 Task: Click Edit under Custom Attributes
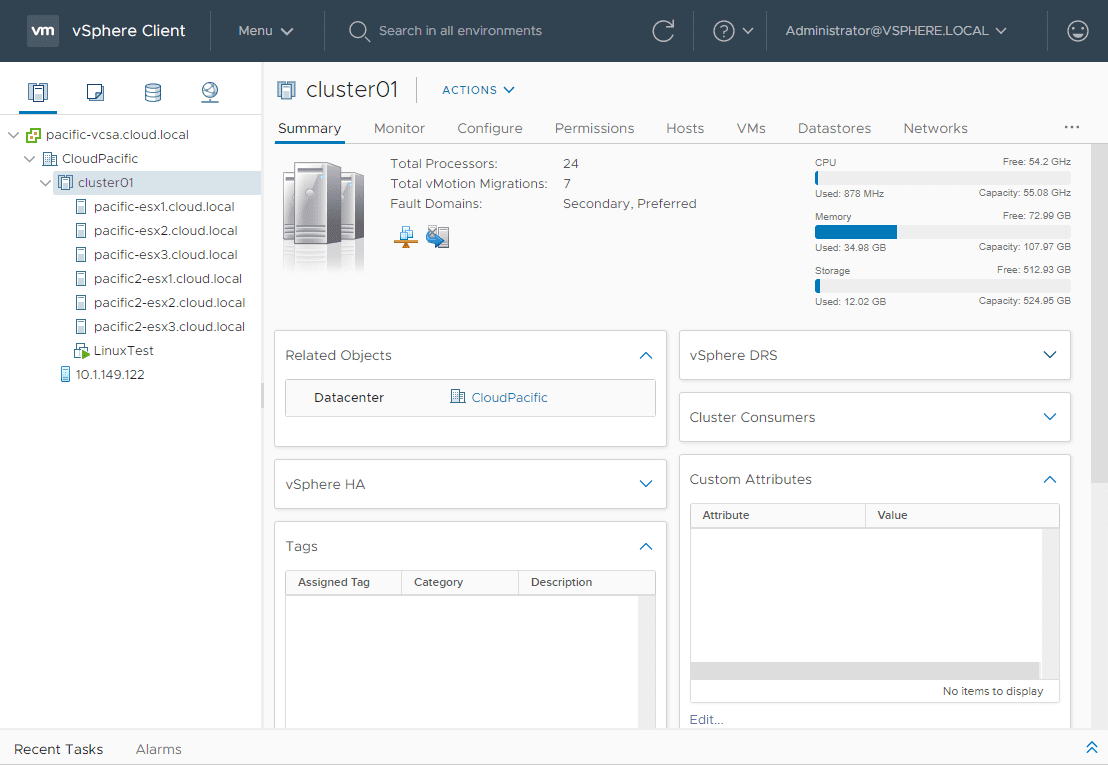click(x=706, y=719)
